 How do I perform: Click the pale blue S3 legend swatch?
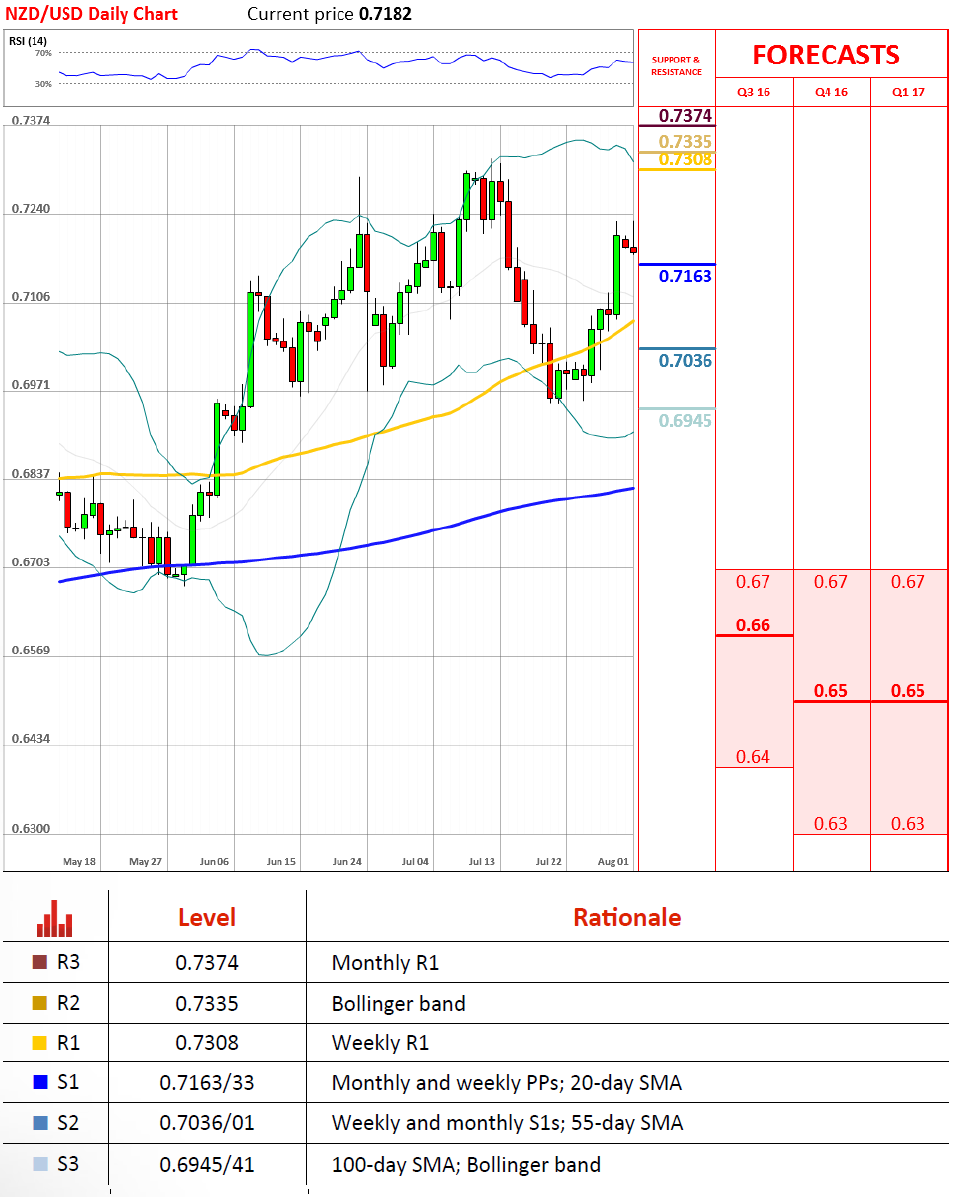click(x=40, y=1164)
